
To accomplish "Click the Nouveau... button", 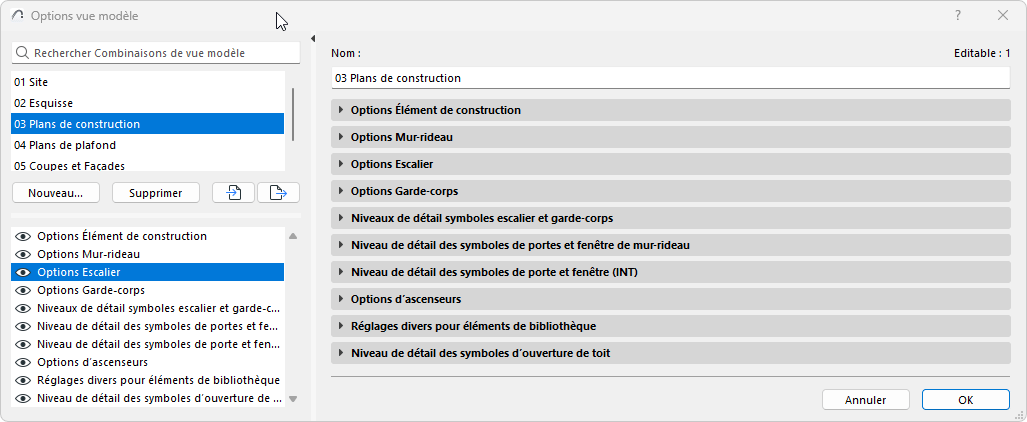I will pyautogui.click(x=56, y=193).
